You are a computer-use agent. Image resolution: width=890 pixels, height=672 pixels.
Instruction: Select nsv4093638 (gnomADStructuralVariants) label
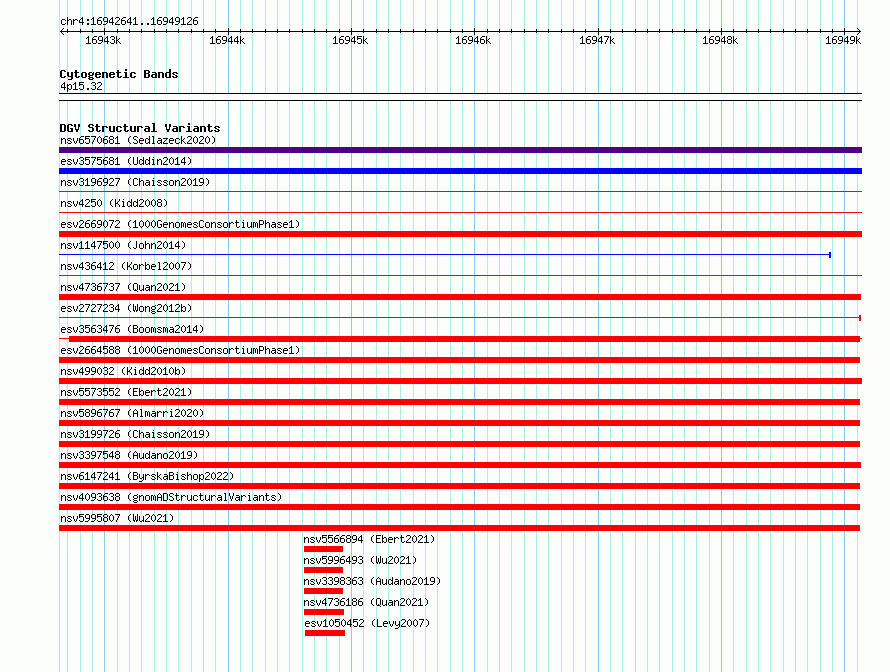point(171,497)
